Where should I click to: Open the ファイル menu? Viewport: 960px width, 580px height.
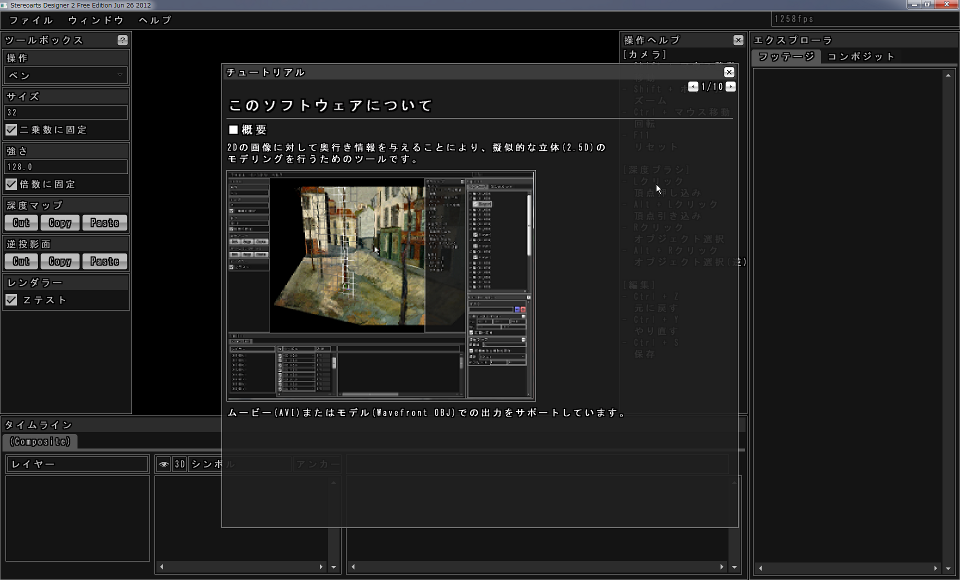(31, 20)
